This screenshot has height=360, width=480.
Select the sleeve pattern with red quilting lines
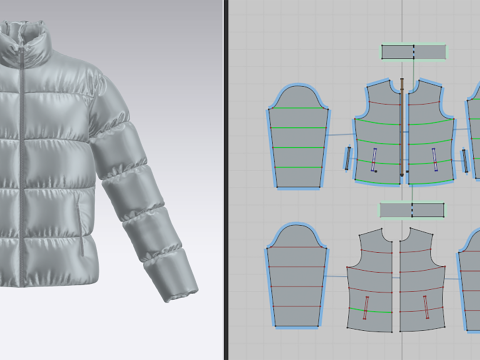coord(297,277)
